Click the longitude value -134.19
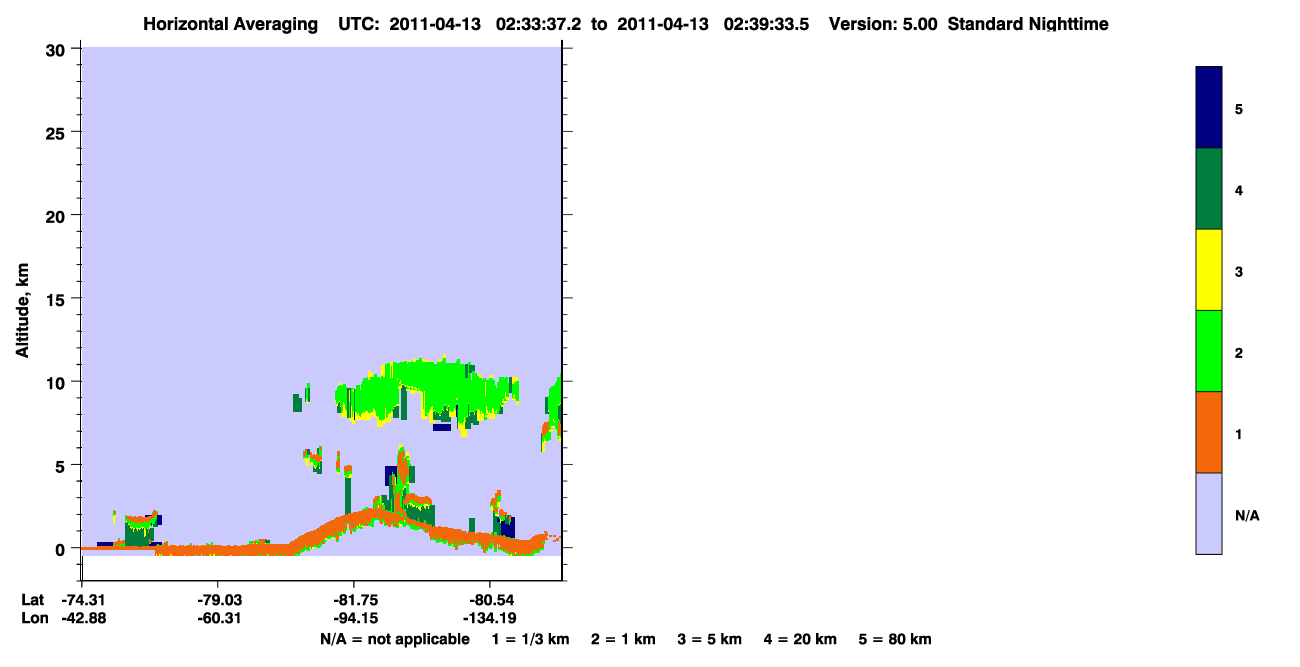The image size is (1300, 667). 489,618
